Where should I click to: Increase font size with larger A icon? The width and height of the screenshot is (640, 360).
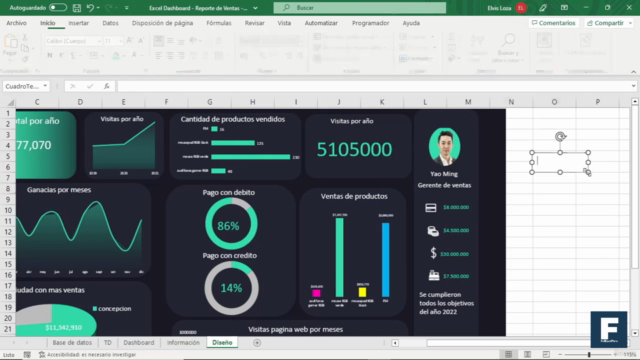pyautogui.click(x=129, y=40)
